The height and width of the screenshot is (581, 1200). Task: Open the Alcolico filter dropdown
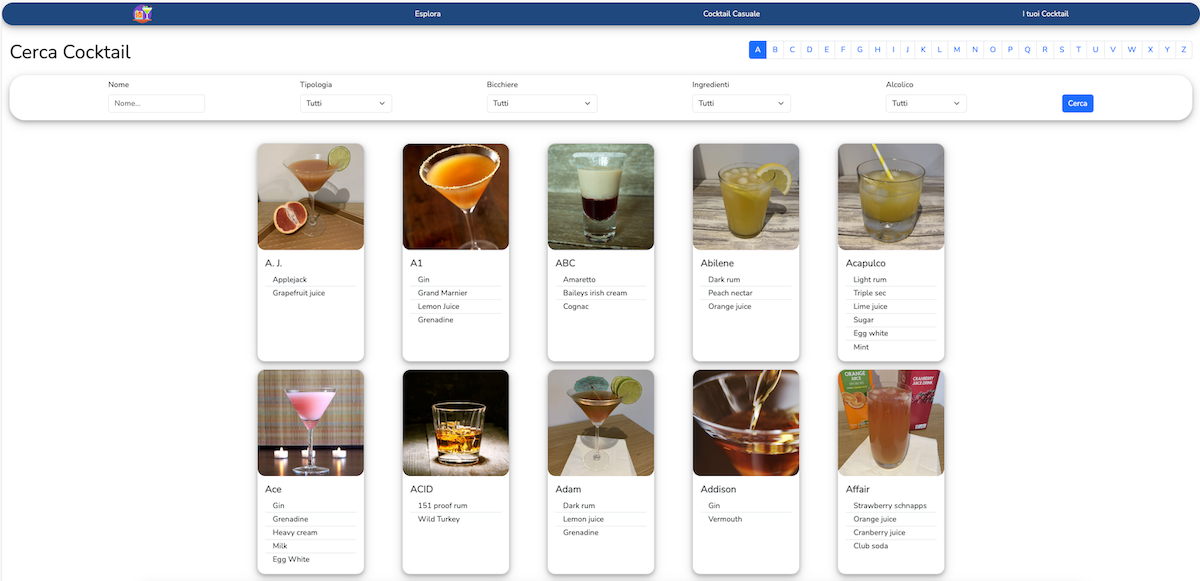tap(925, 103)
